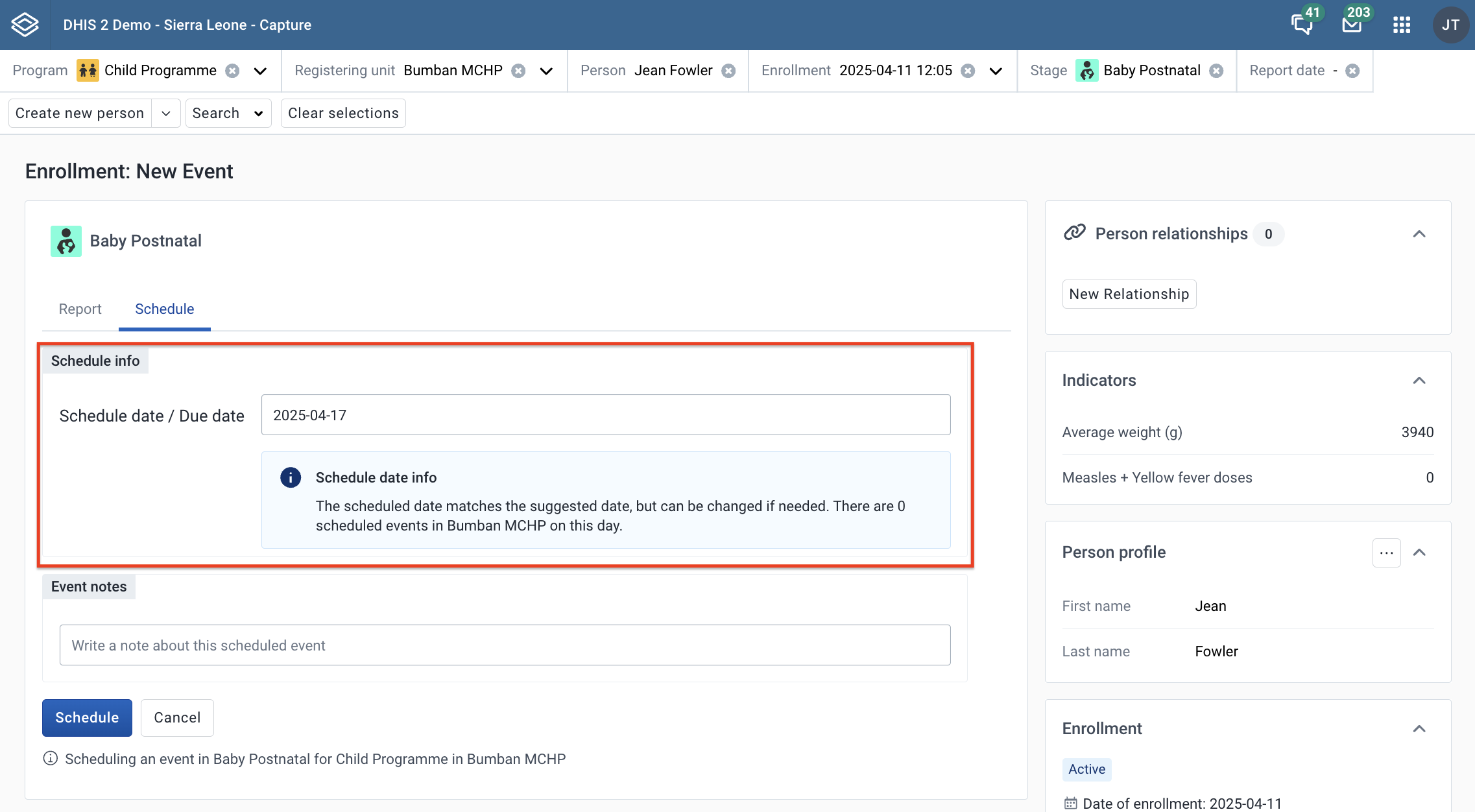Select the Schedule tab
Image resolution: width=1475 pixels, height=812 pixels.
165,309
